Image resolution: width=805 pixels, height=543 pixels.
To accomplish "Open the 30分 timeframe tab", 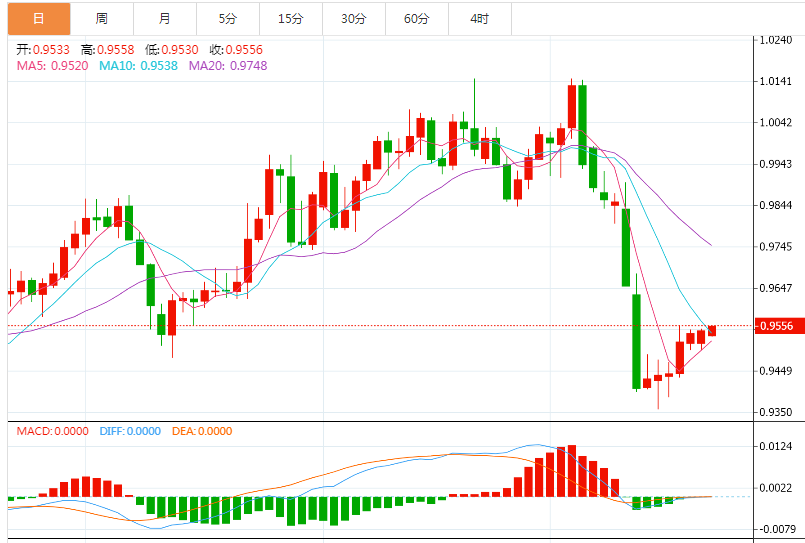I will point(354,19).
